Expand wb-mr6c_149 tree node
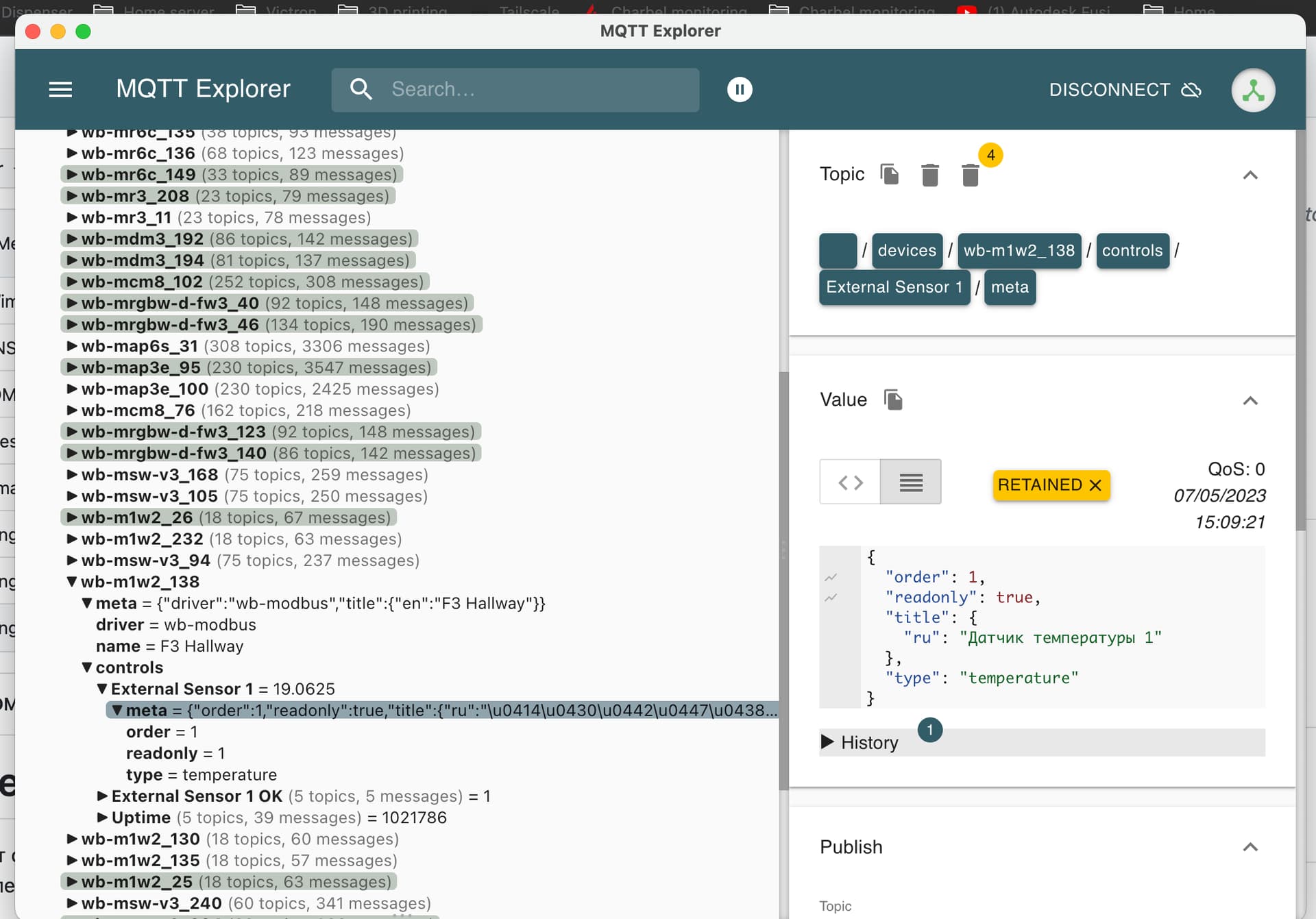This screenshot has height=919, width=1316. [x=71, y=174]
